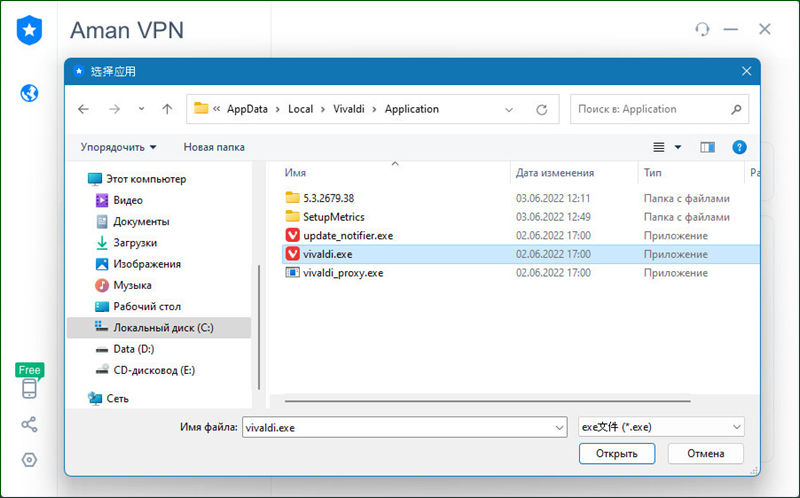
Task: Click the headset support icon in Aman VPN
Action: pyautogui.click(x=702, y=29)
